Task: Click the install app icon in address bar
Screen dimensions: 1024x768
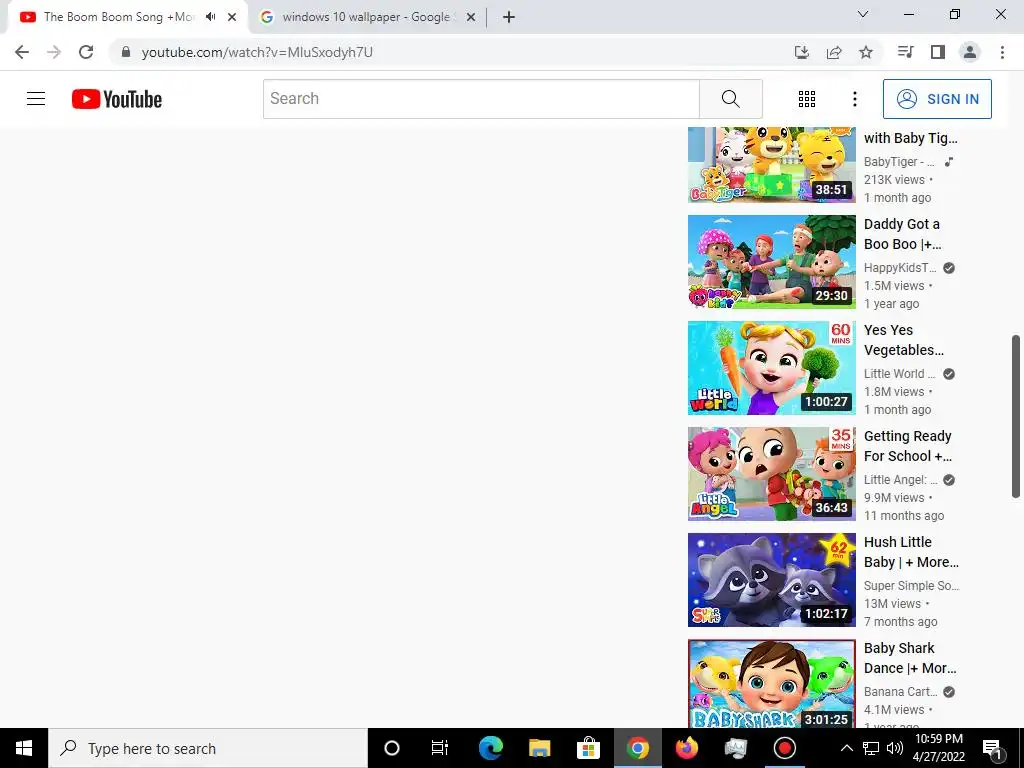Action: (x=802, y=52)
